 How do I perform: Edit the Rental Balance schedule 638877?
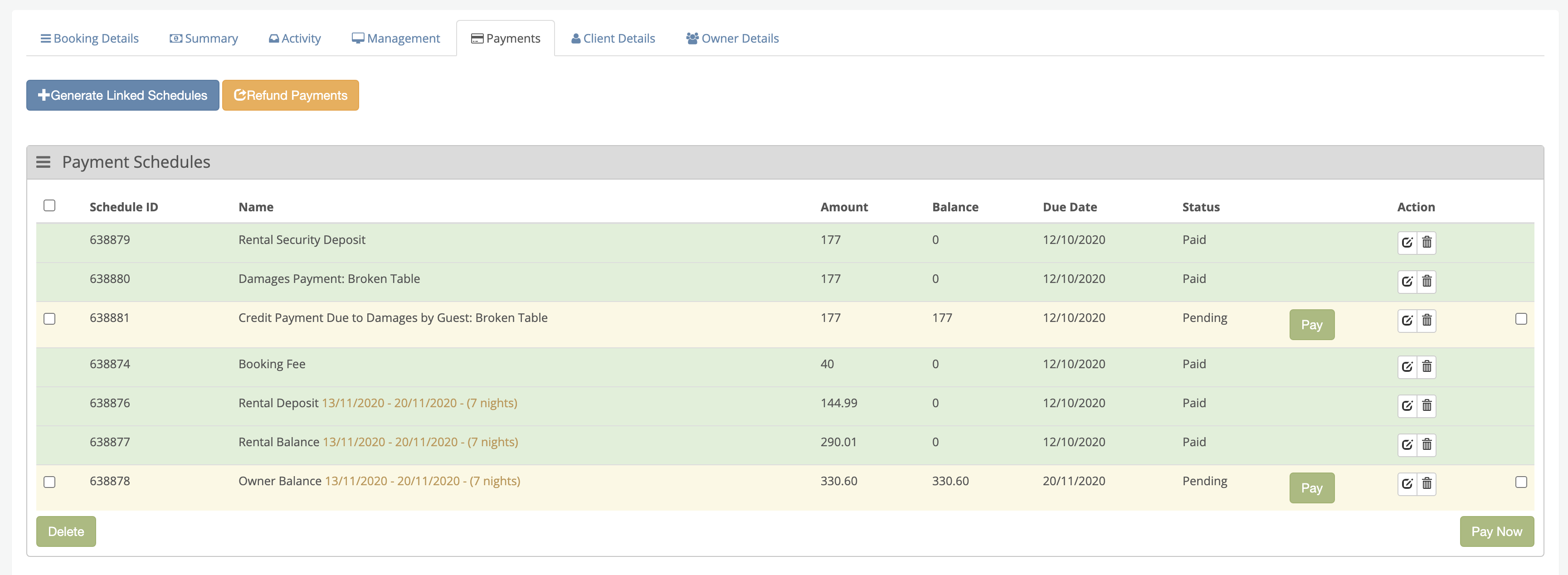(1407, 444)
